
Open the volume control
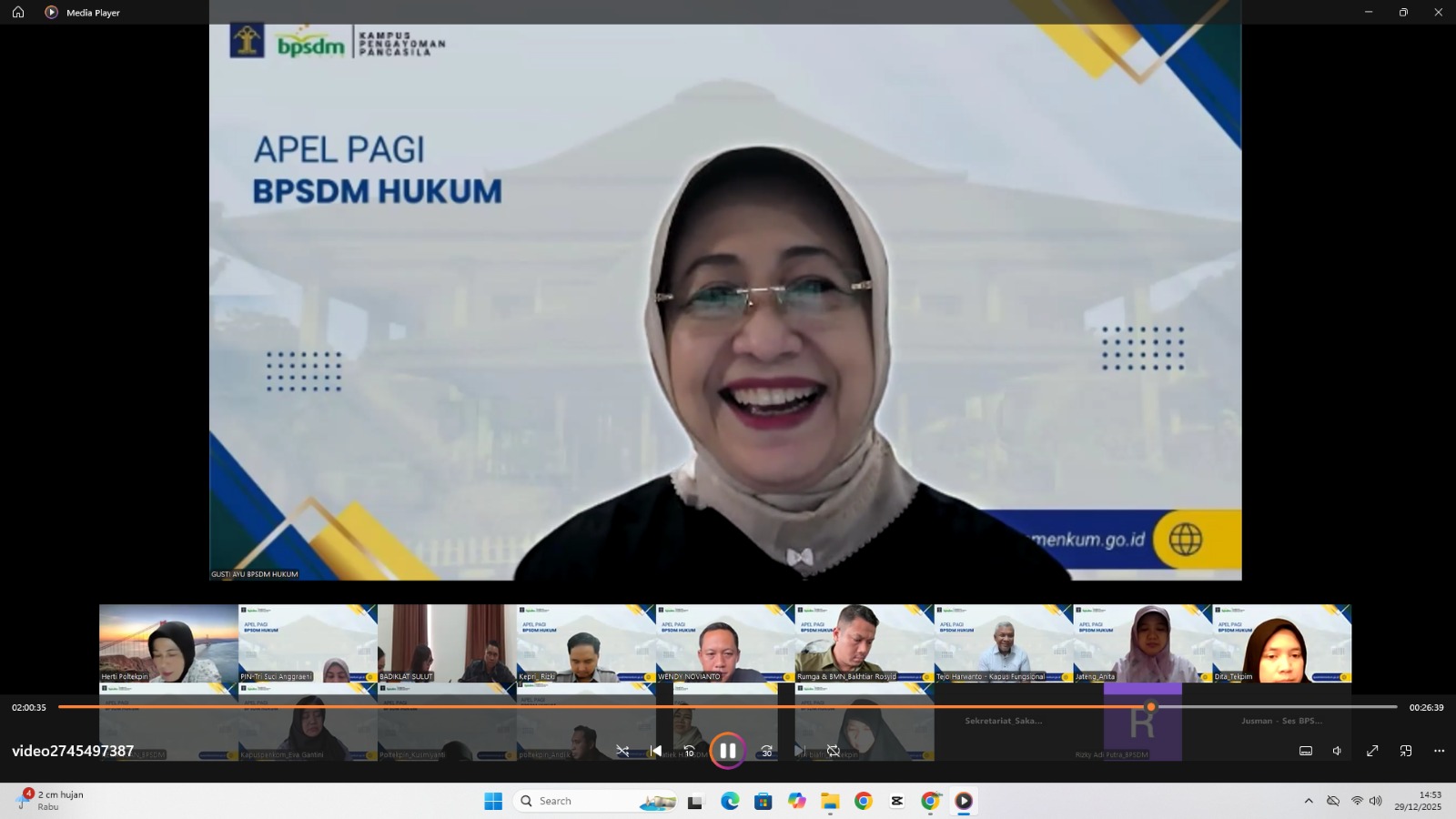1338,751
